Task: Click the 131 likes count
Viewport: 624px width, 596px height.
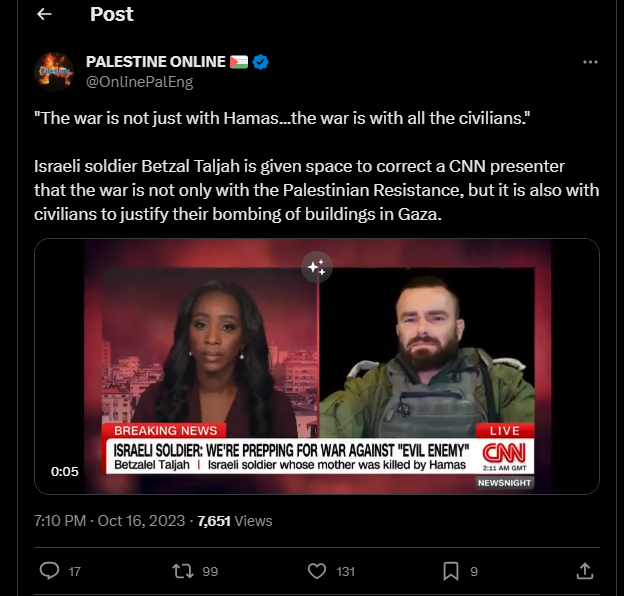Action: (345, 571)
